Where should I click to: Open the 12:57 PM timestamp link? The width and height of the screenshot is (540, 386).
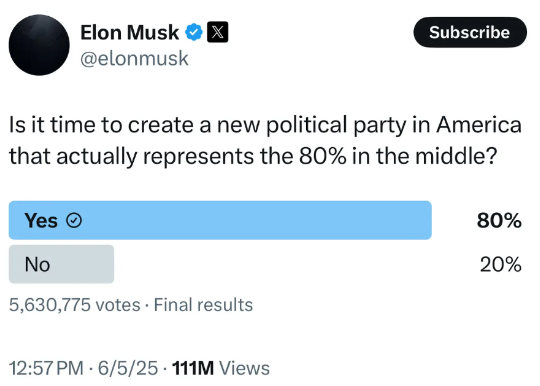46,368
